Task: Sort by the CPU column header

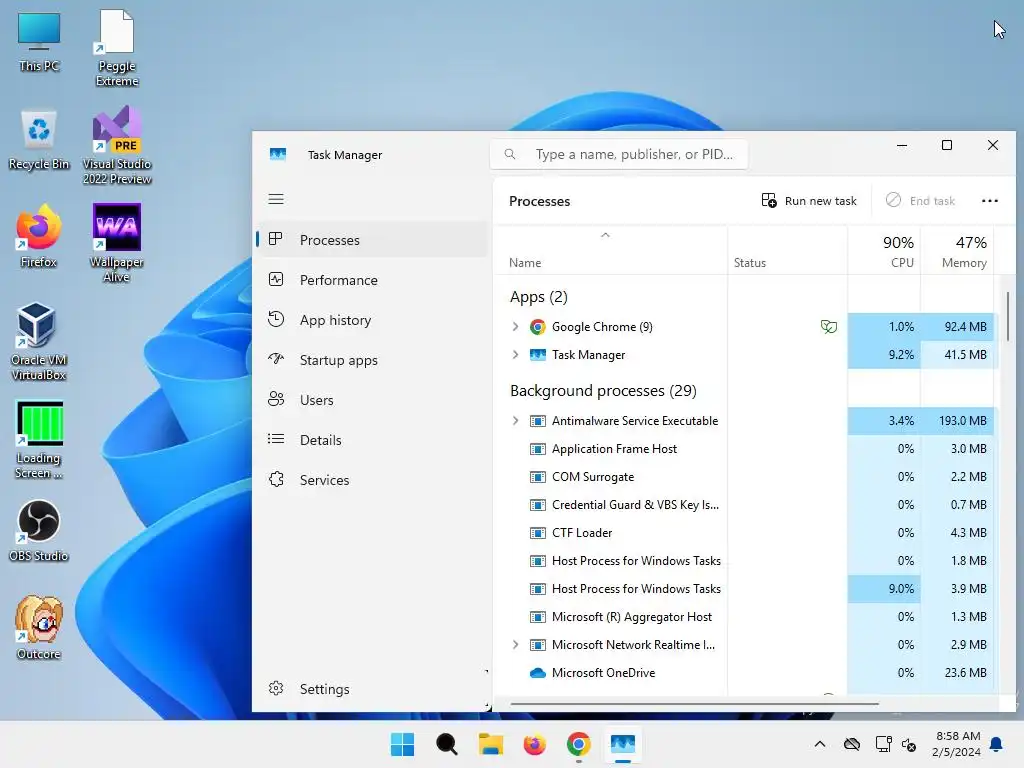Action: (884, 251)
